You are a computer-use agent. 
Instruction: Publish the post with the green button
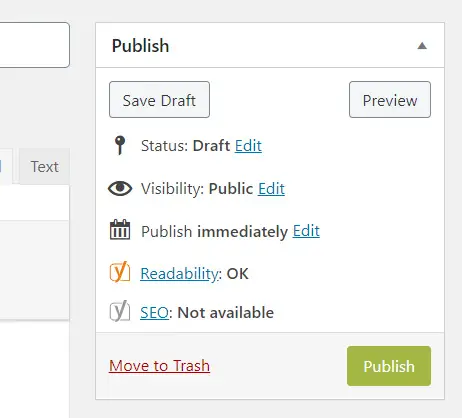point(389,366)
